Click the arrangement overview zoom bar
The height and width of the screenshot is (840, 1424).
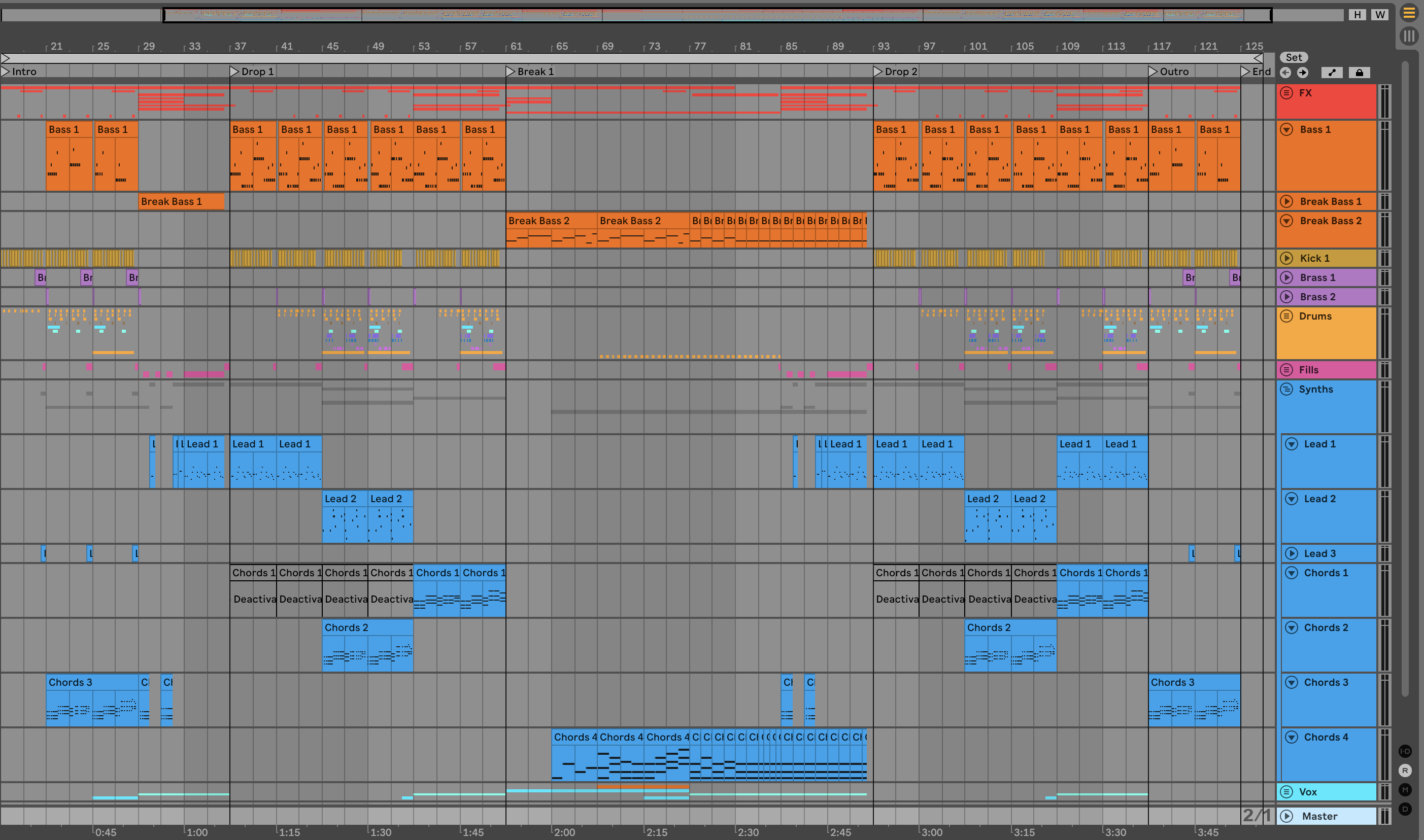click(x=717, y=15)
